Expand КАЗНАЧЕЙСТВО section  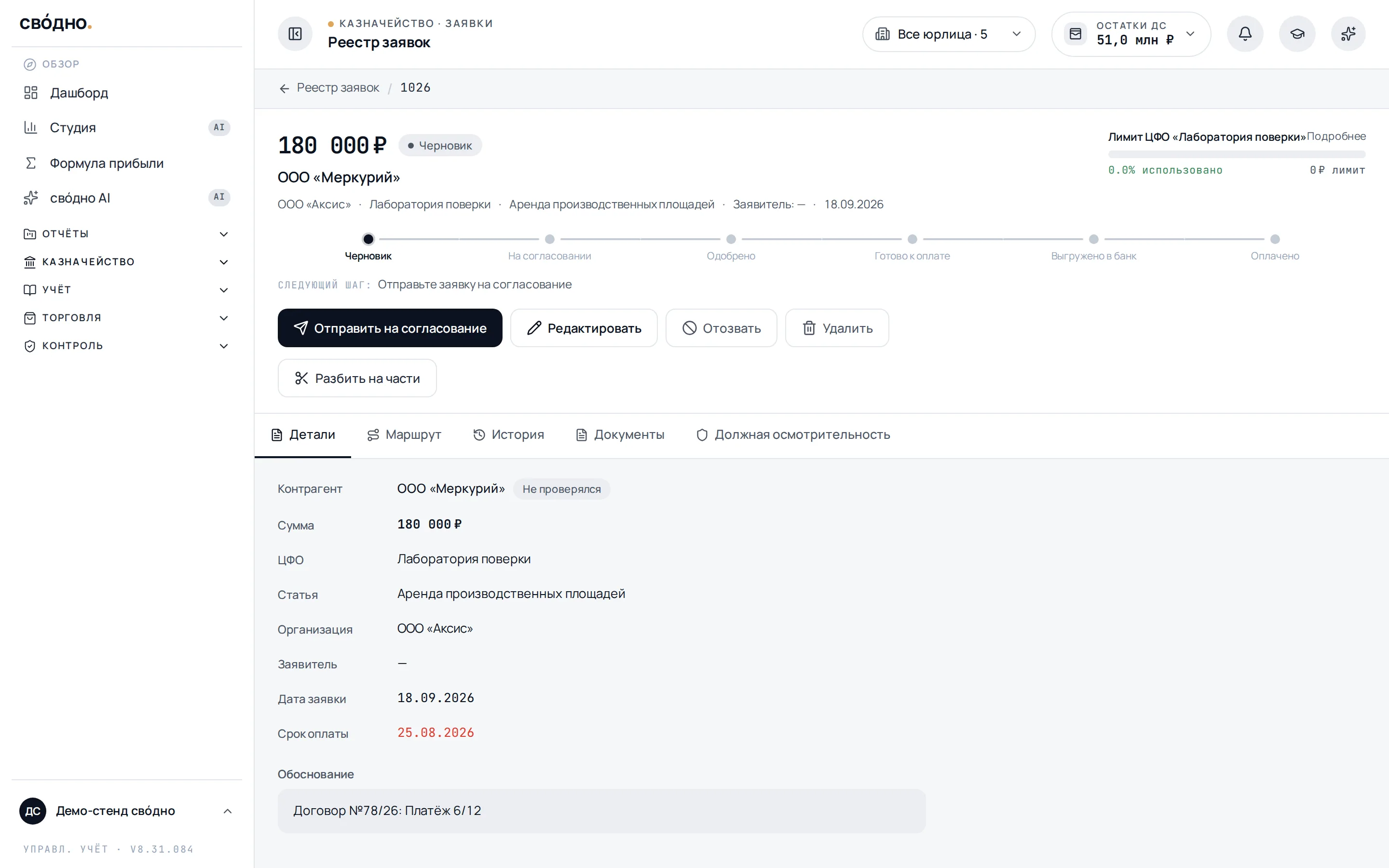point(126,262)
